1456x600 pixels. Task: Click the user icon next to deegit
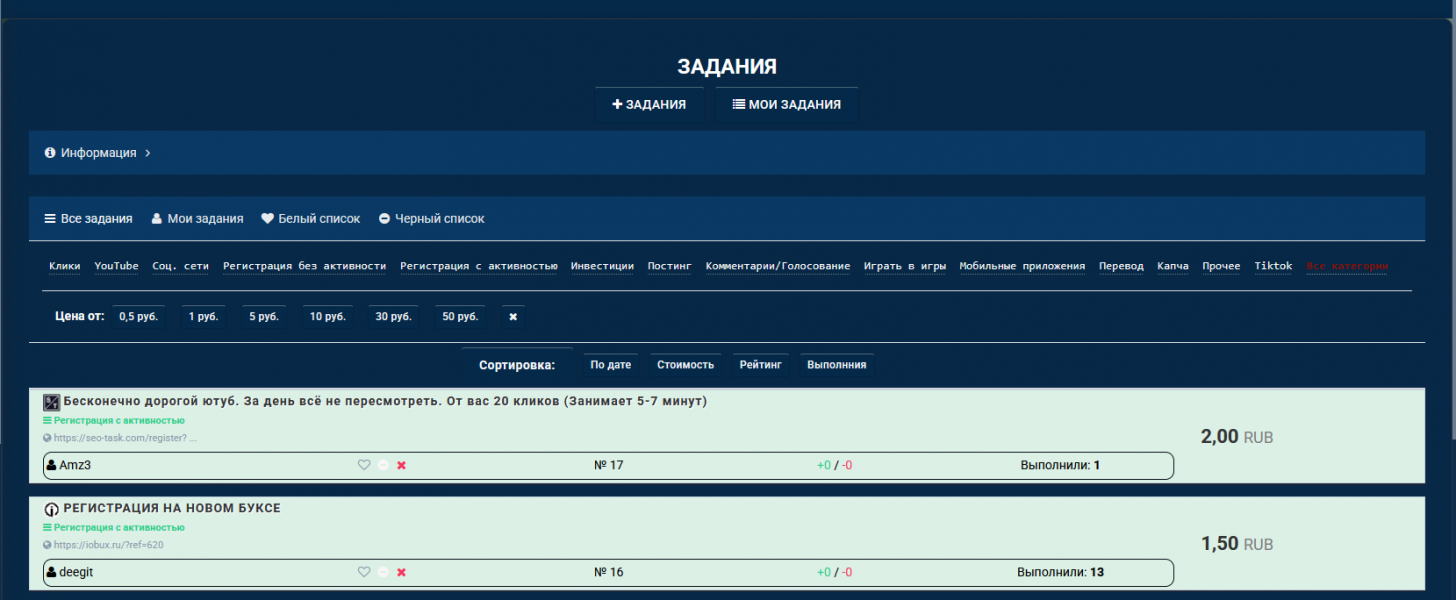pyautogui.click(x=50, y=572)
